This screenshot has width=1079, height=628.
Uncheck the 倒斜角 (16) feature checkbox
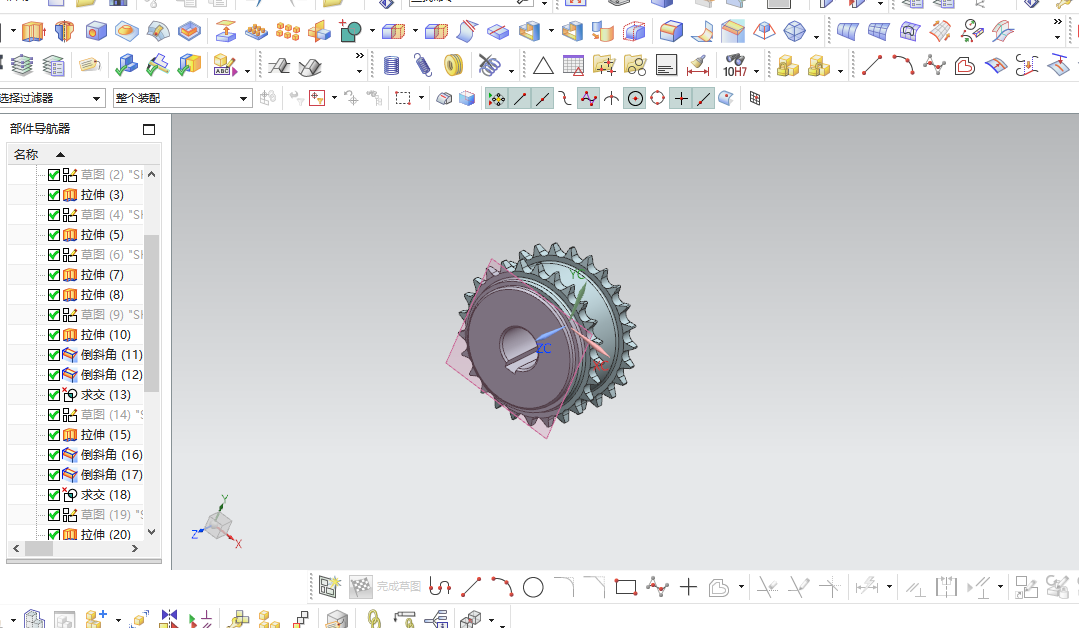tap(54, 455)
